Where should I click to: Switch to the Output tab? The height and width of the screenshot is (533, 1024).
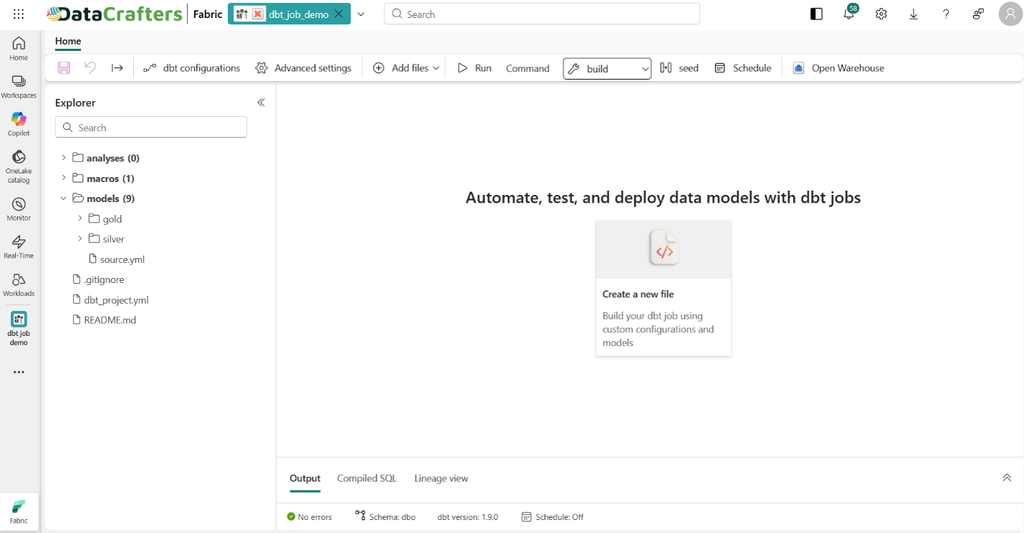point(305,479)
